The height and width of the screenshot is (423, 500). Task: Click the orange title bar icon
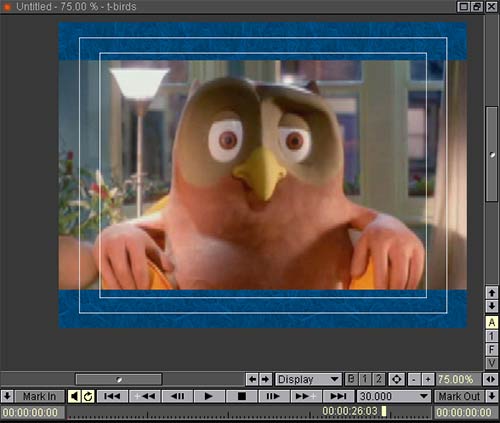7,6
